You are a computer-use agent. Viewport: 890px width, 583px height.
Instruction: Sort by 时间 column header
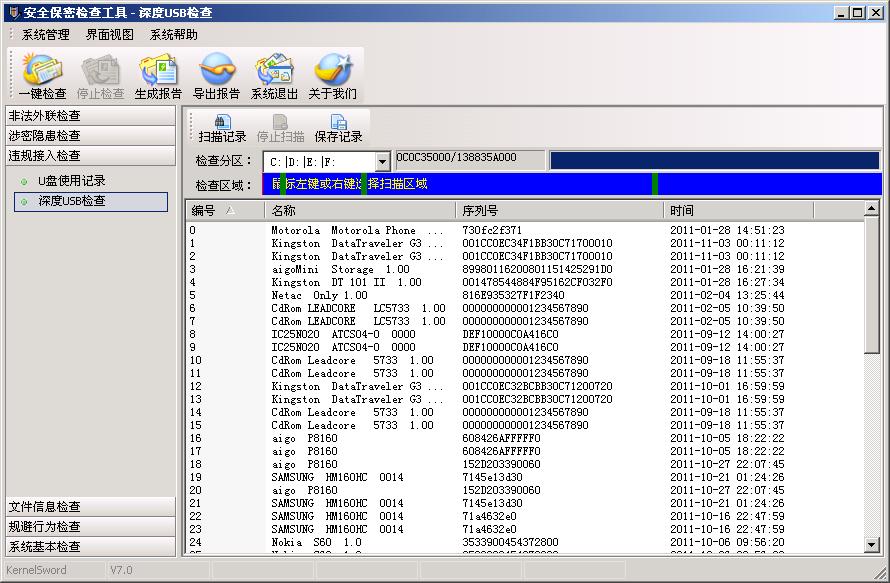click(x=738, y=211)
